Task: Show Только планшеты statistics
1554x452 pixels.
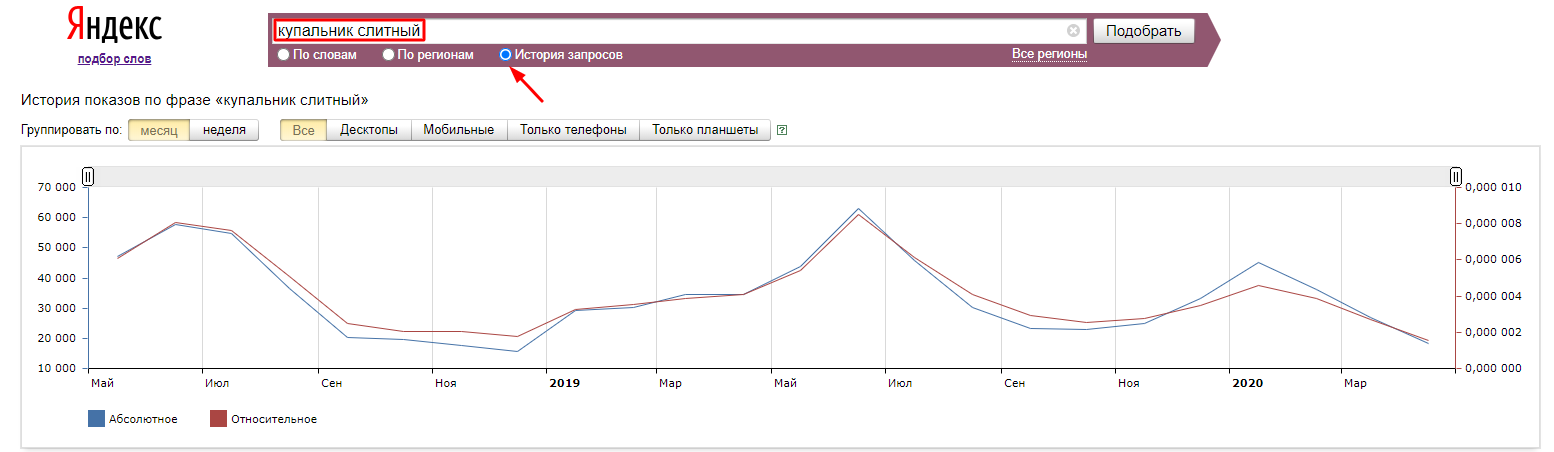Action: 704,130
